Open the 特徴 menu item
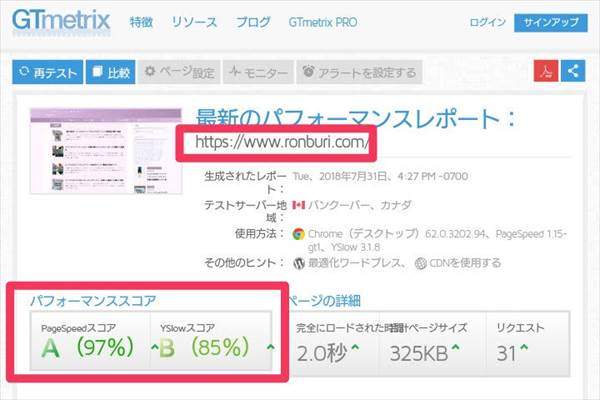The image size is (600, 400). point(141,22)
